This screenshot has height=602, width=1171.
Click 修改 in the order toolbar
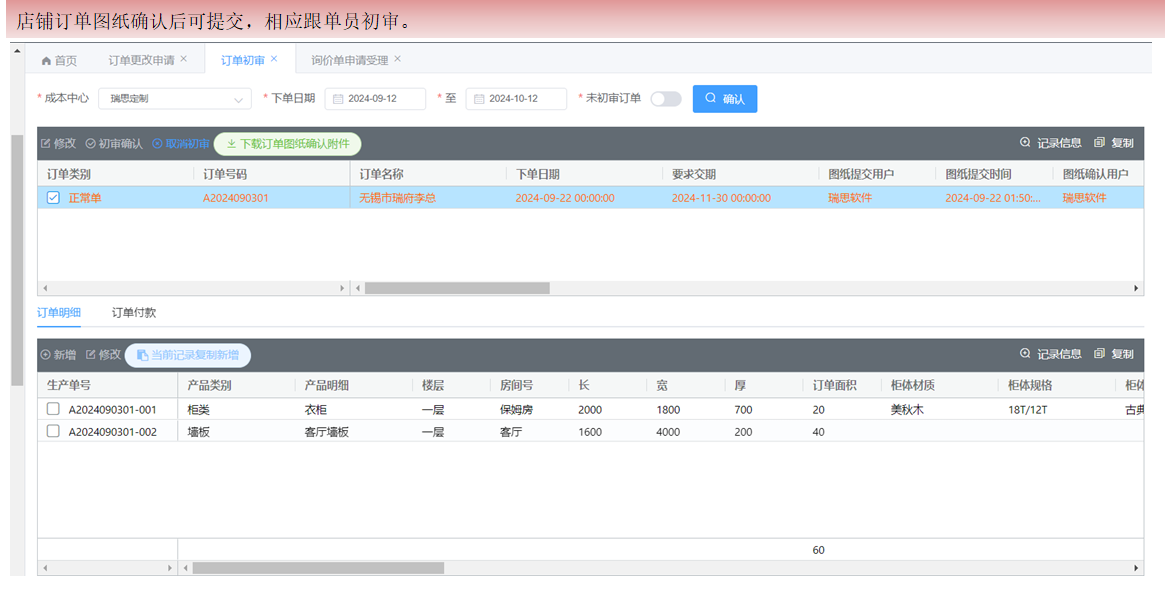[58, 143]
